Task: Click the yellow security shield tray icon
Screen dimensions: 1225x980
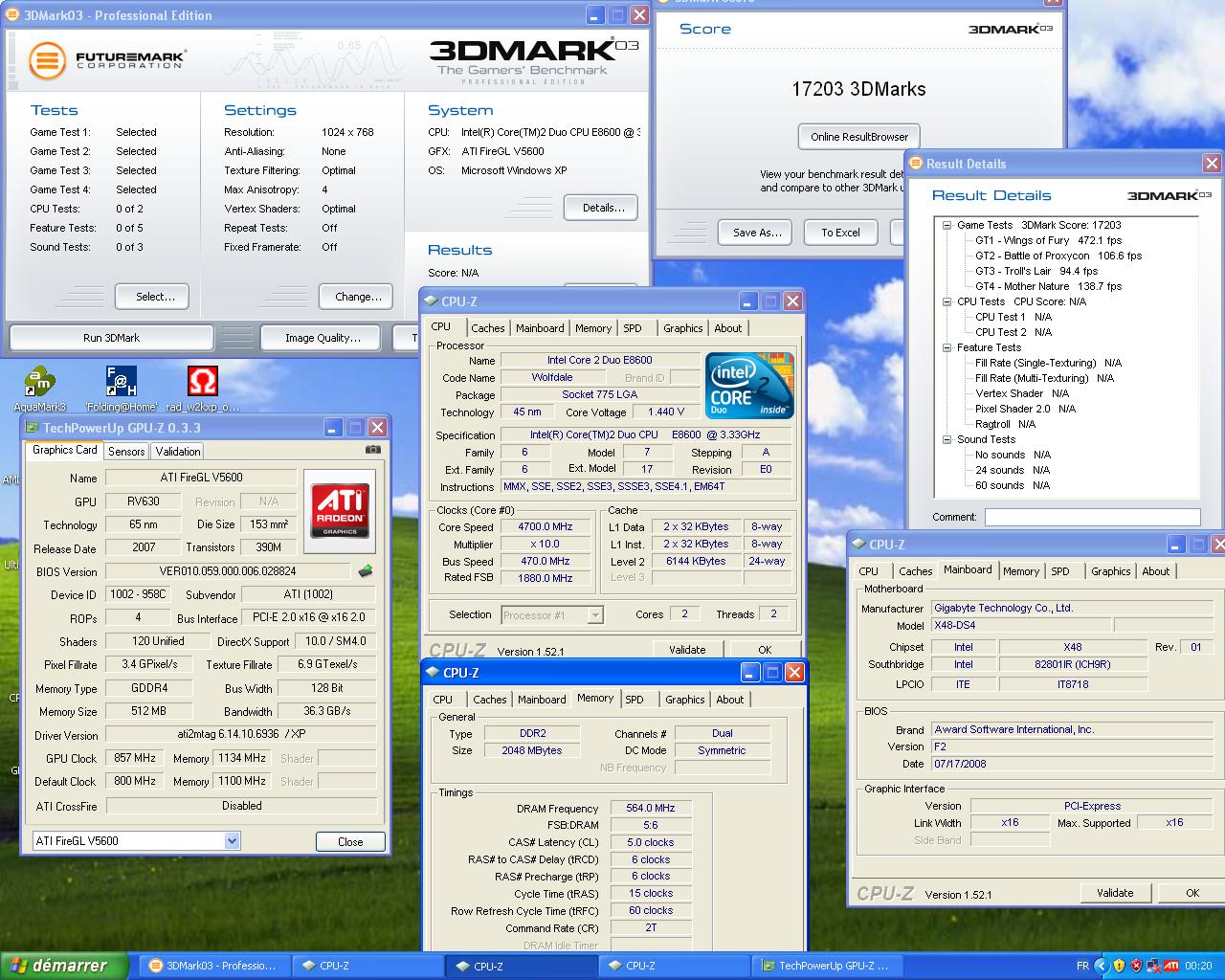Action: click(1119, 966)
